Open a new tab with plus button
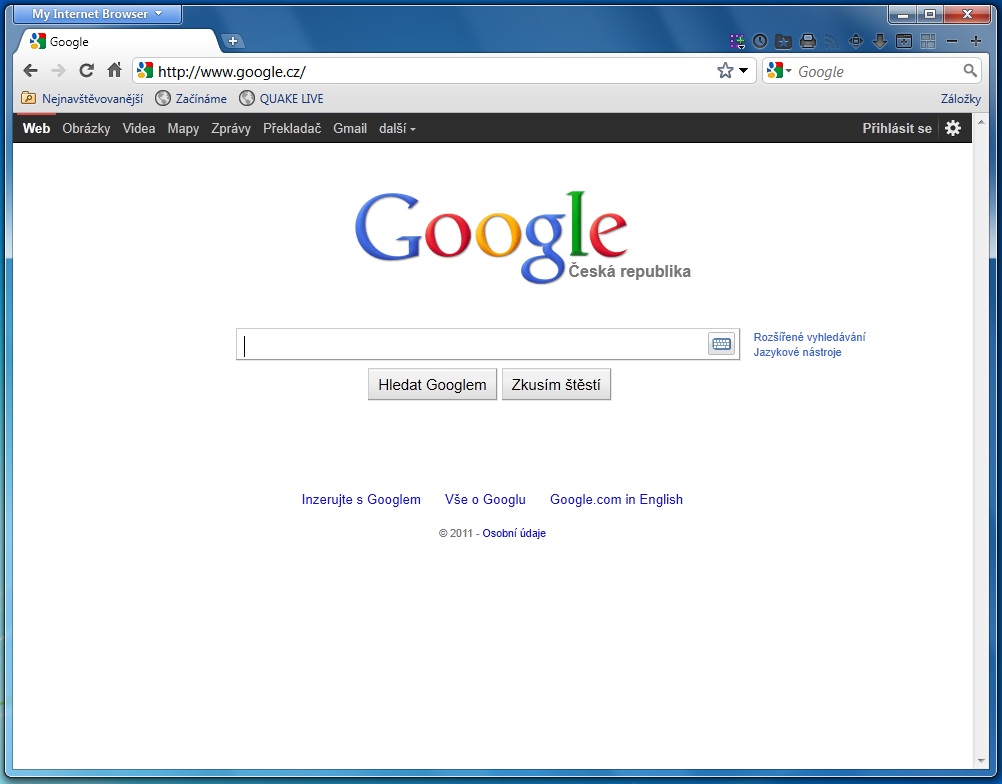 tap(233, 41)
